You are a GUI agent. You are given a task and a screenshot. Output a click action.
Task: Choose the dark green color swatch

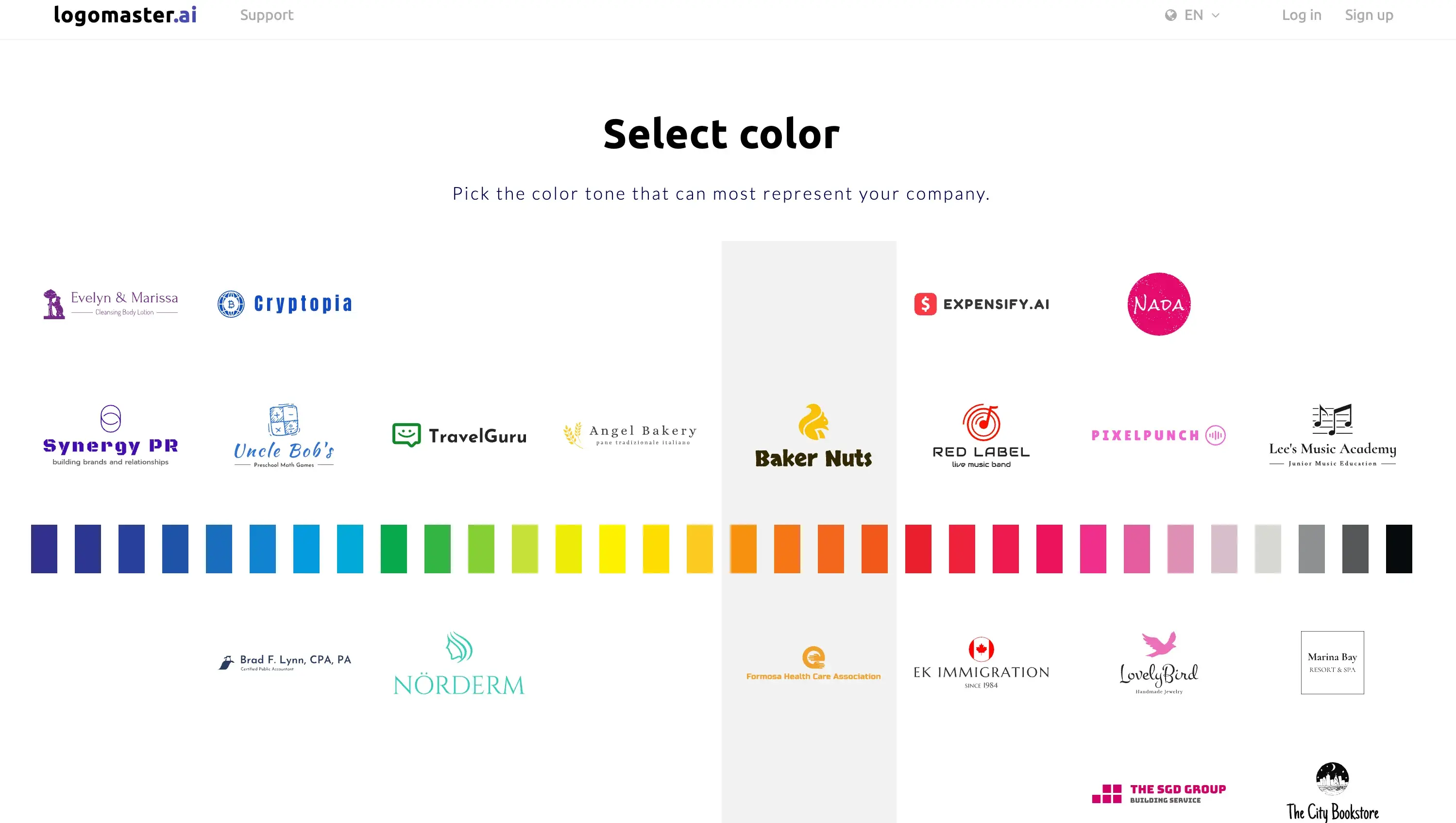[393, 549]
